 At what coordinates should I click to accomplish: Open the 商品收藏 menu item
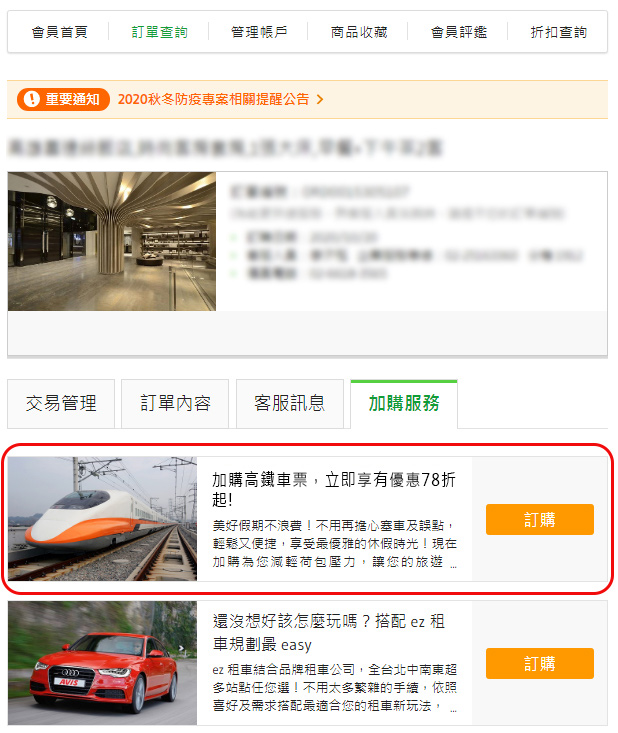[x=359, y=32]
